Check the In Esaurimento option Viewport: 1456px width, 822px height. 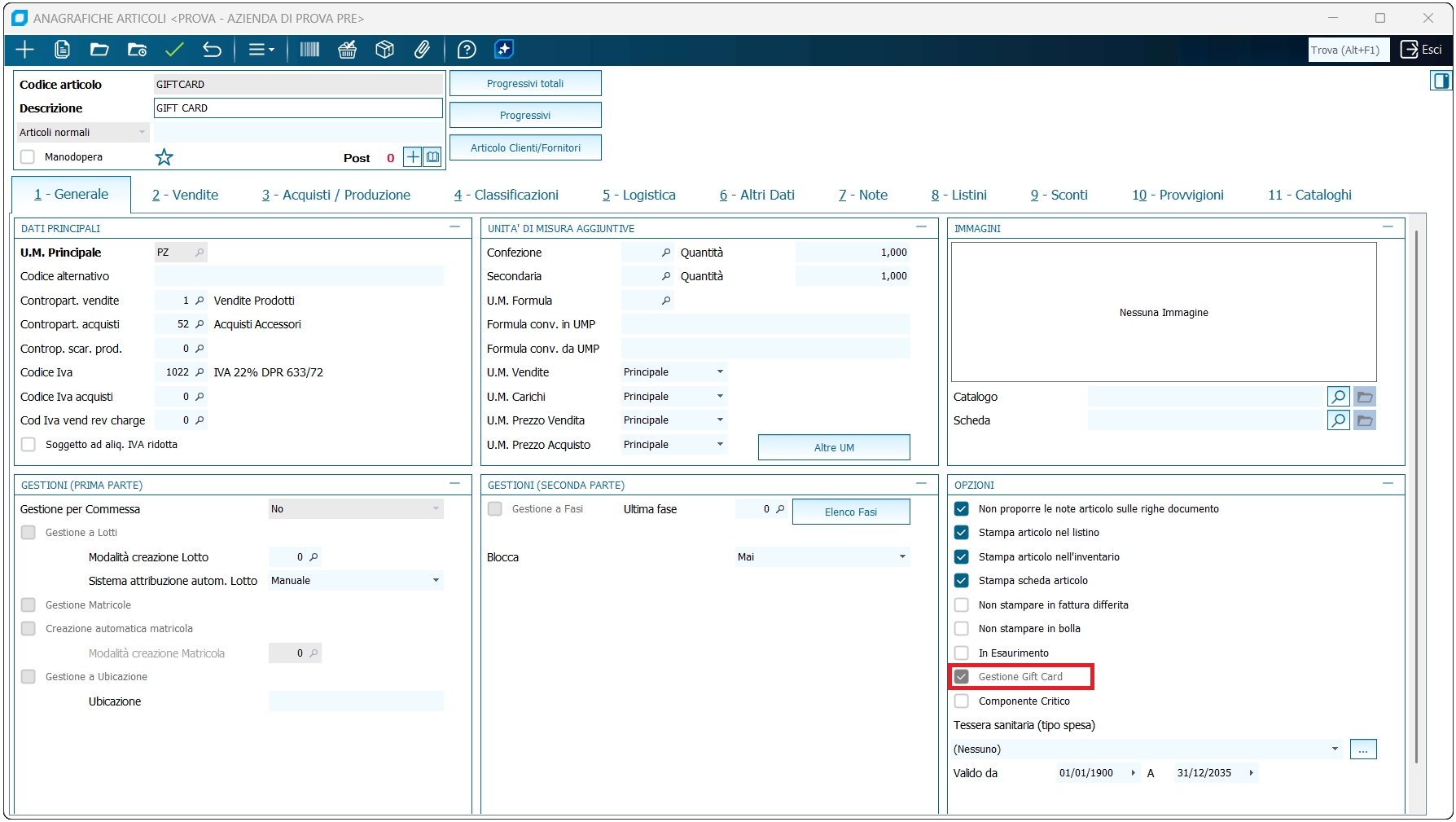(x=962, y=653)
